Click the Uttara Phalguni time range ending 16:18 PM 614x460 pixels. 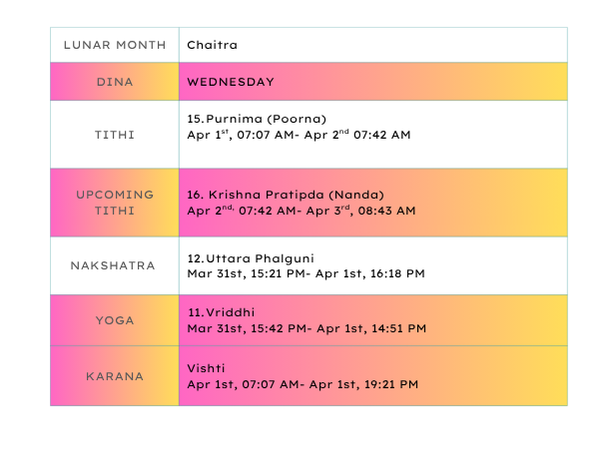[x=305, y=273]
